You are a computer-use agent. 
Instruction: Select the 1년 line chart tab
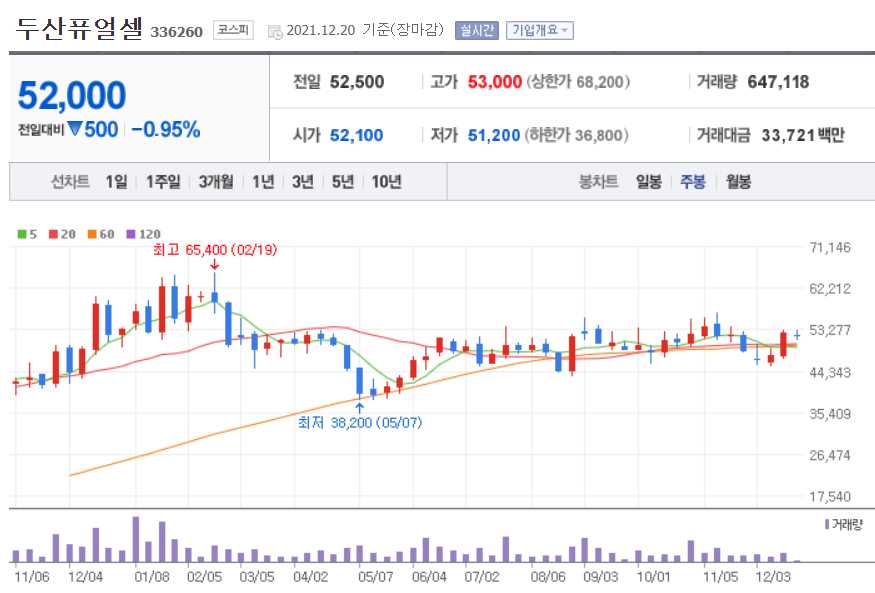tap(263, 182)
